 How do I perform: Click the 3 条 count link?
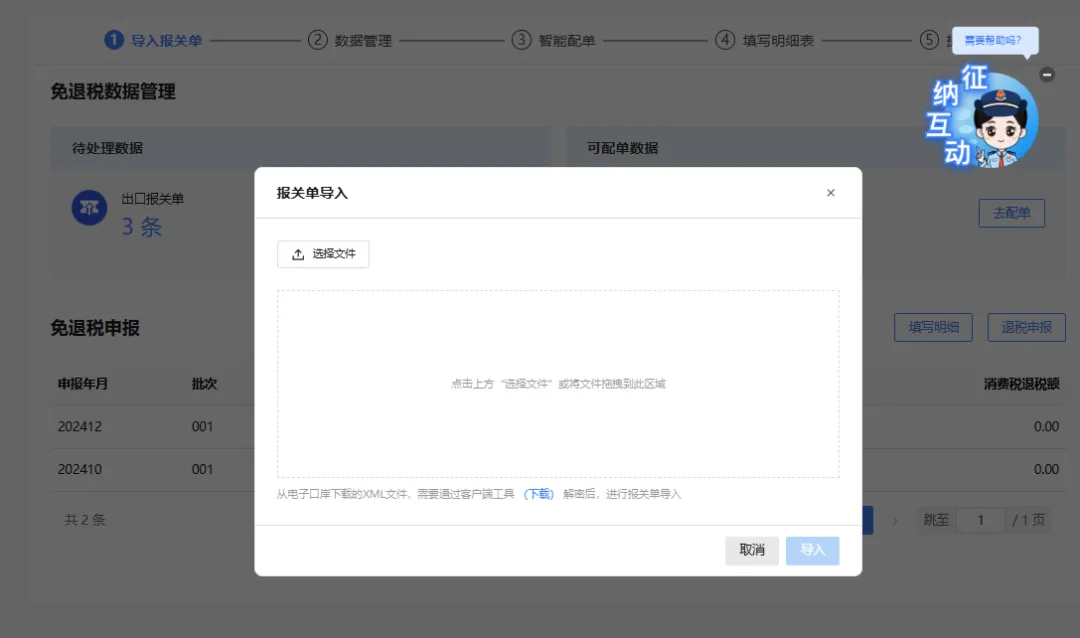(x=141, y=227)
